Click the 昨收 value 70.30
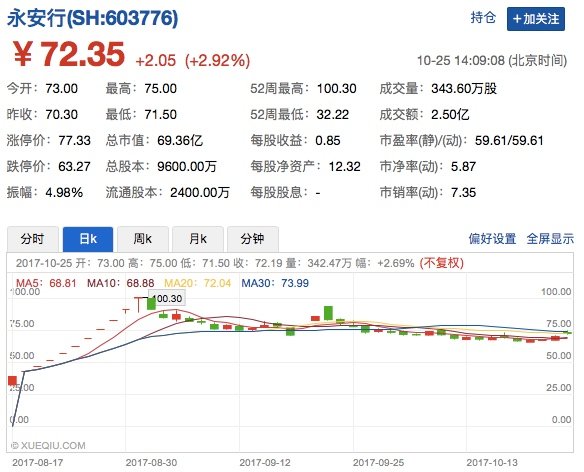The height and width of the screenshot is (472, 584). (62, 115)
